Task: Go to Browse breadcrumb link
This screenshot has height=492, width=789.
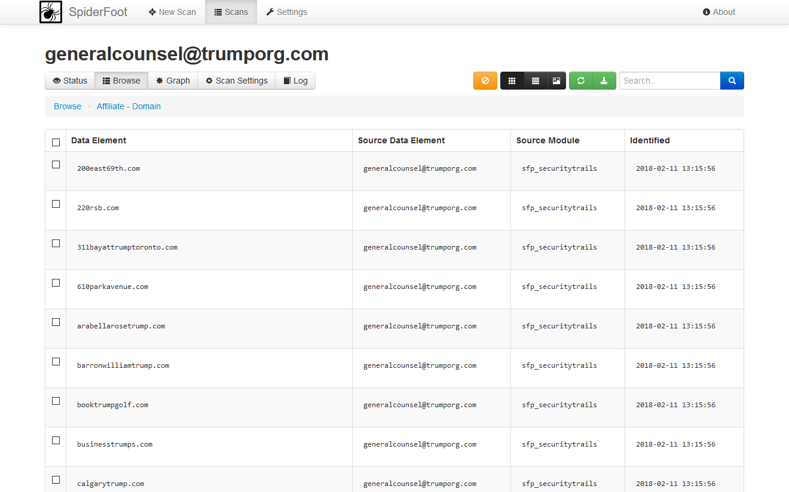Action: click(67, 107)
